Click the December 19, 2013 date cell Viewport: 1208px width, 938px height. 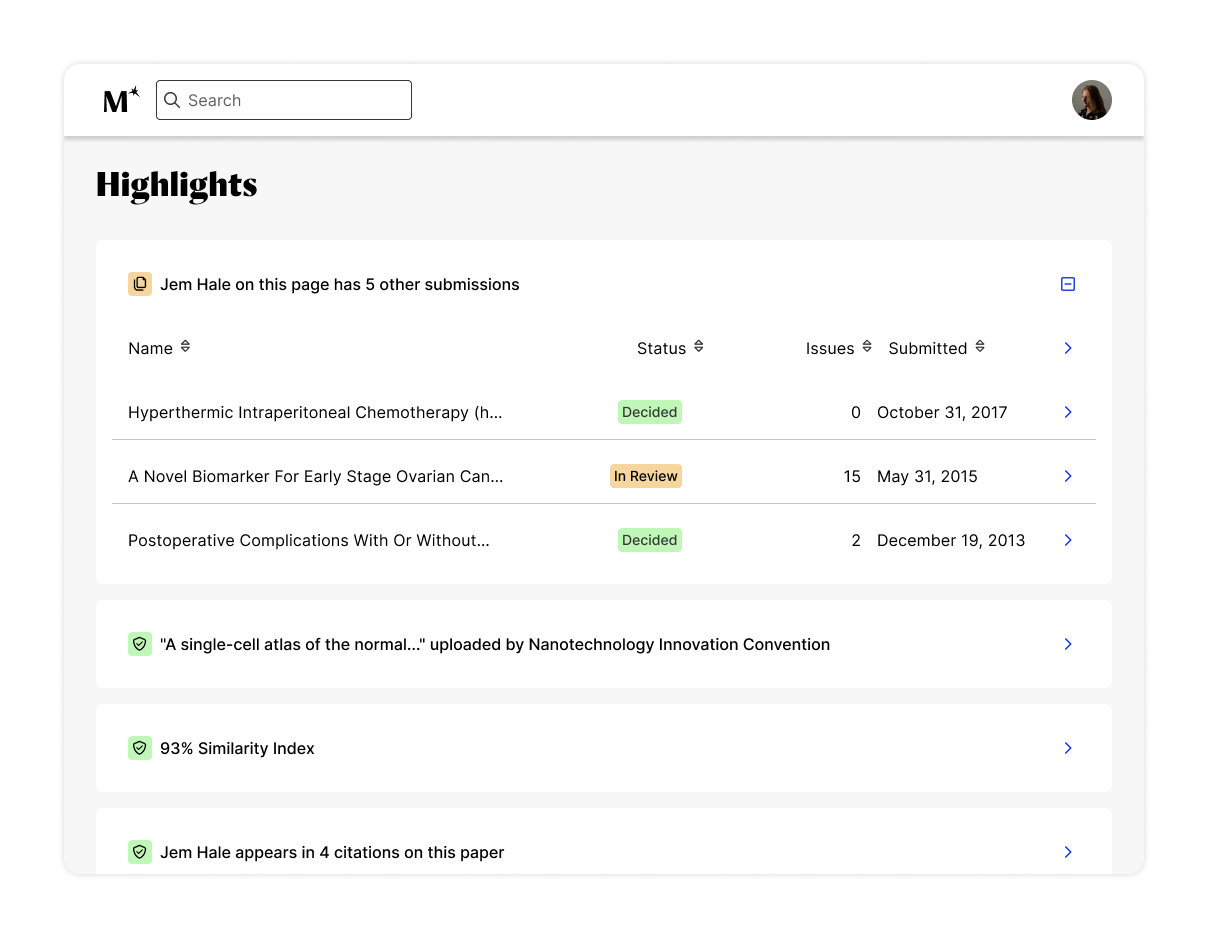(951, 540)
